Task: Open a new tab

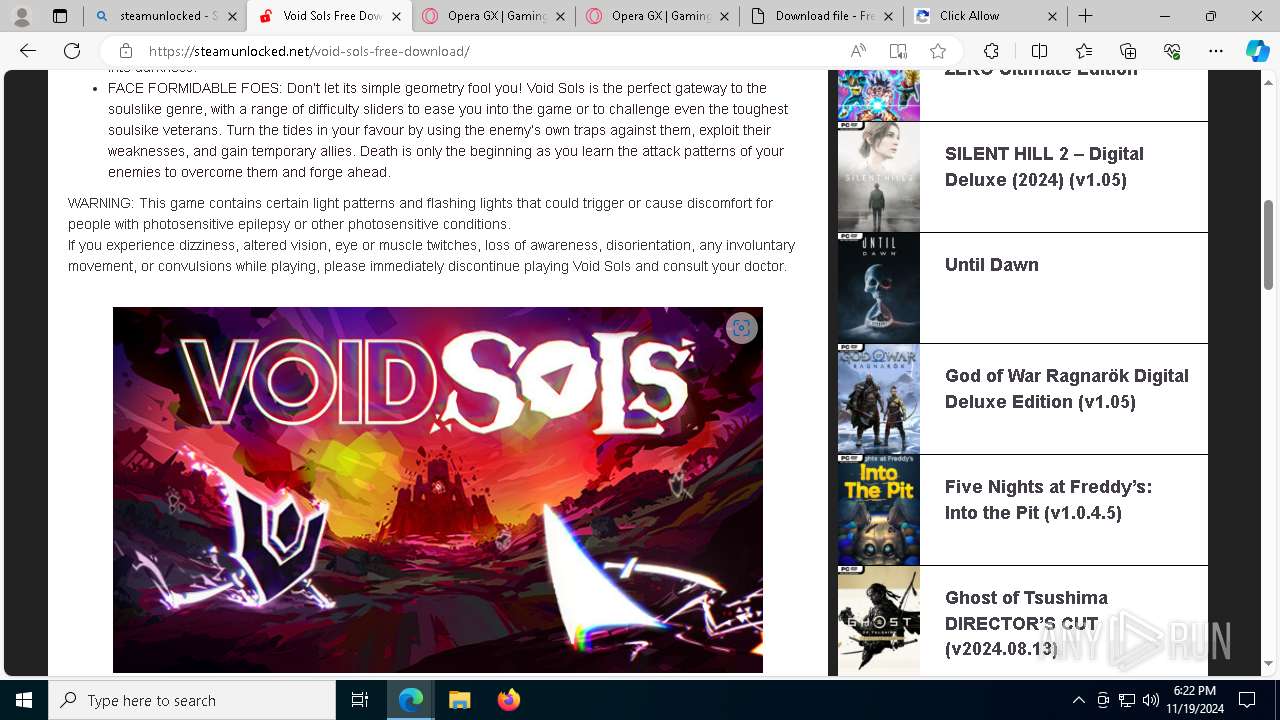Action: [x=1085, y=16]
